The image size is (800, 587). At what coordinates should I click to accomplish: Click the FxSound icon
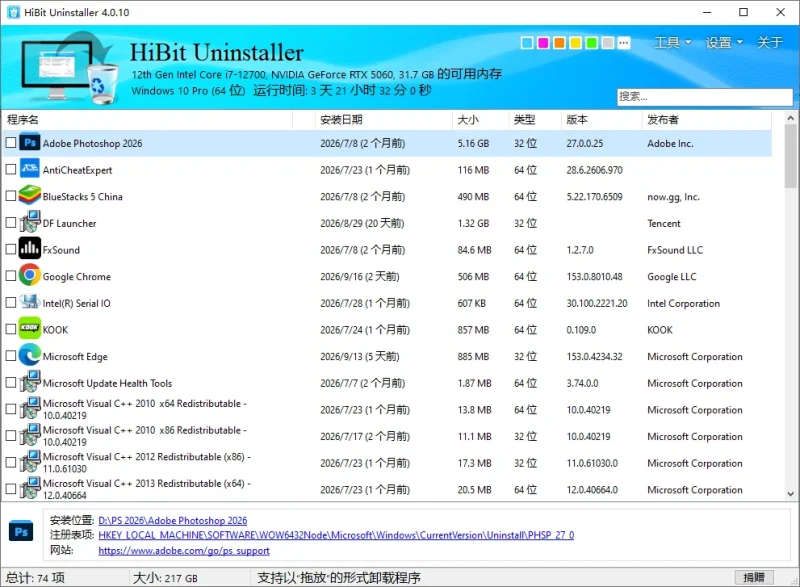pyautogui.click(x=30, y=249)
